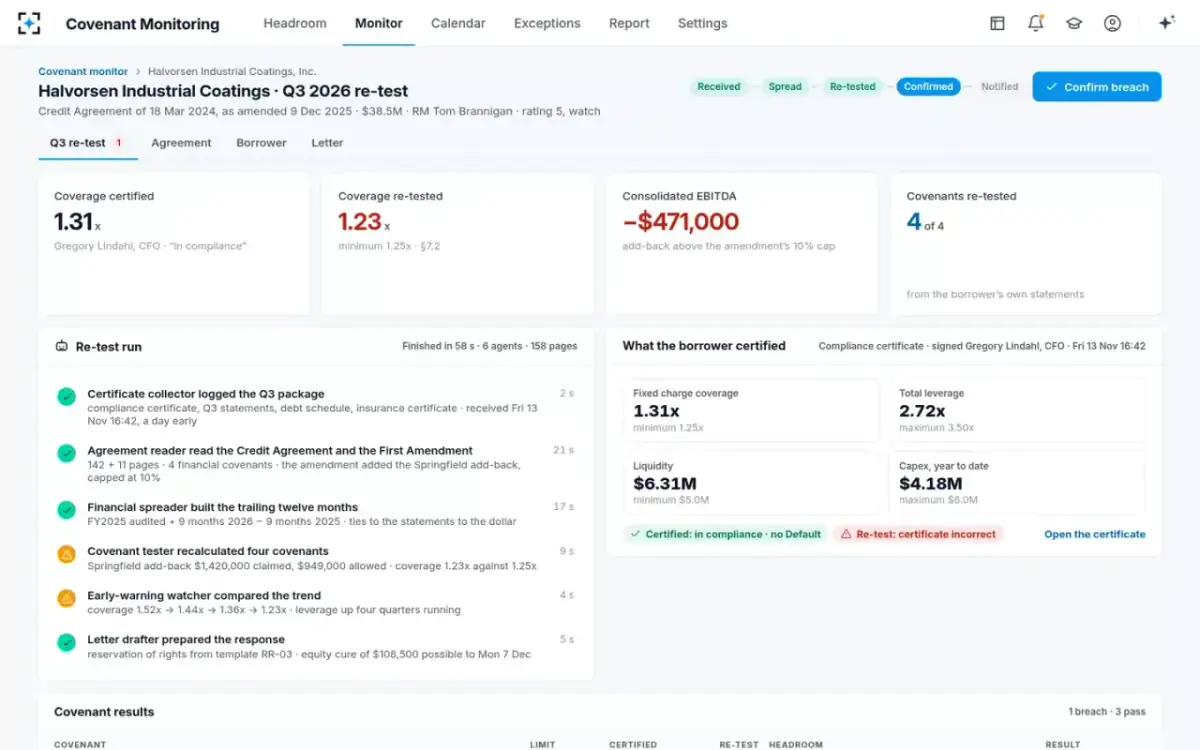Switch to the Letter tab
1200x750 pixels.
[x=327, y=143]
